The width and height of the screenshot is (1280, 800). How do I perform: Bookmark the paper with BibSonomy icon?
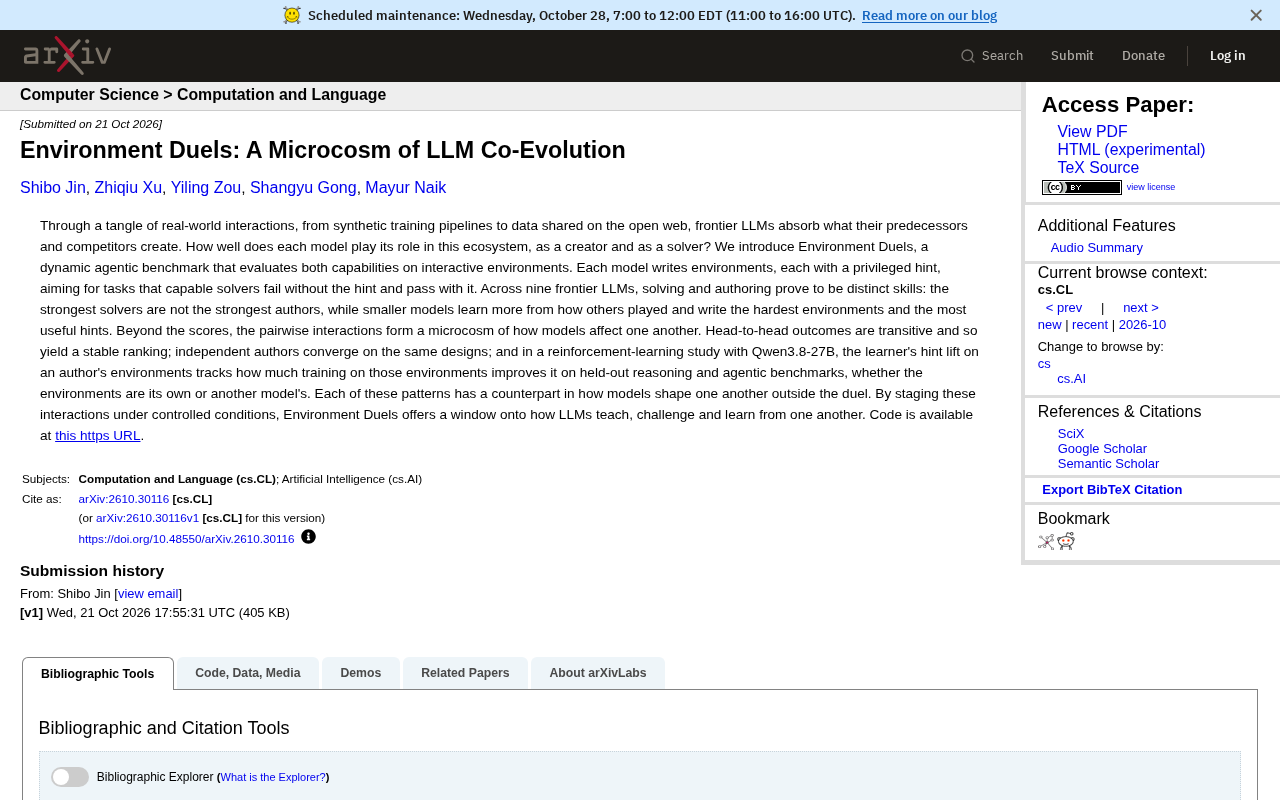point(1046,542)
